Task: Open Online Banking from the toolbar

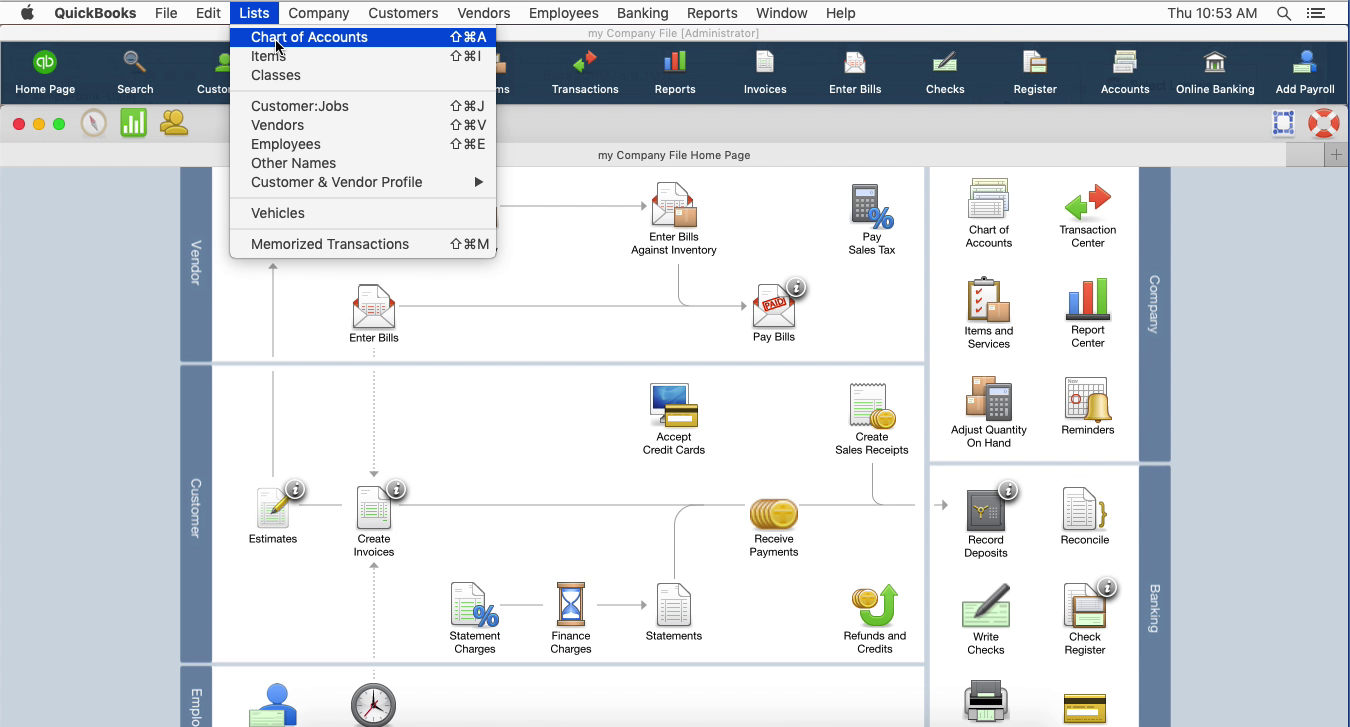Action: point(1215,72)
